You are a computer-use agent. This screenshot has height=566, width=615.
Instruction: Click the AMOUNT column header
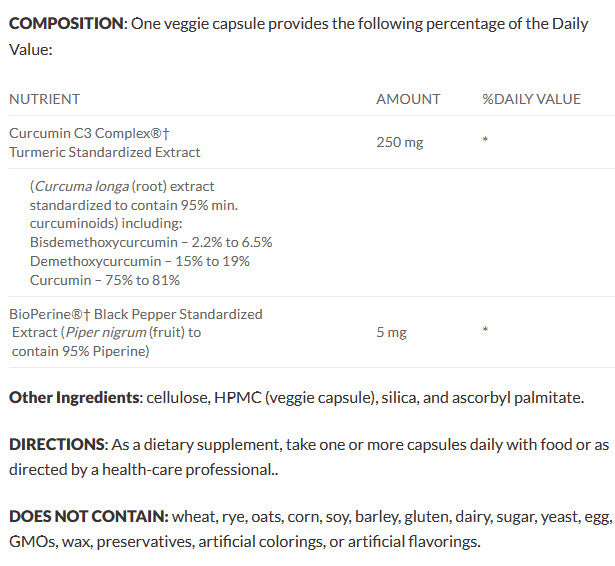pos(408,99)
